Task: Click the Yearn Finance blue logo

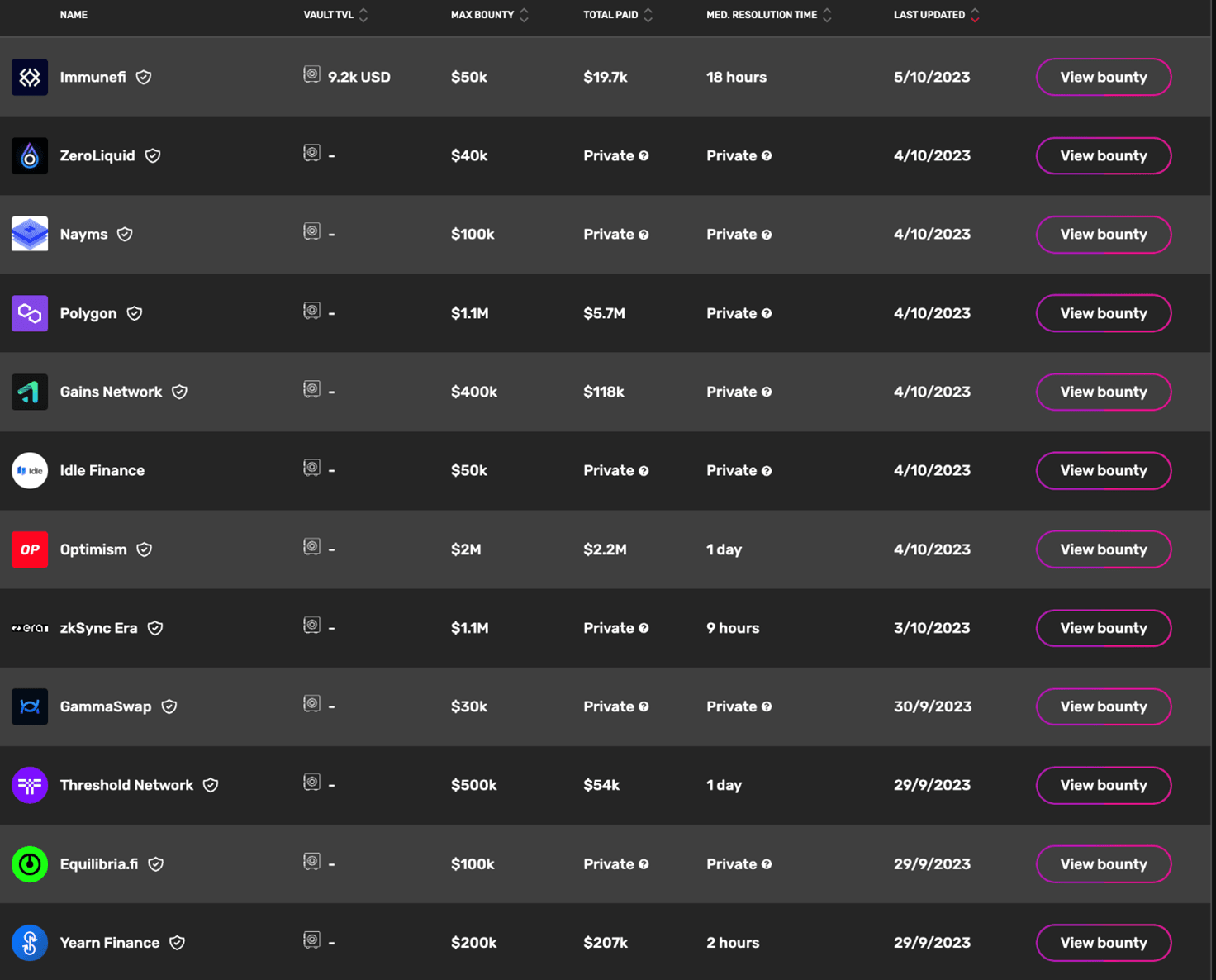Action: tap(30, 943)
